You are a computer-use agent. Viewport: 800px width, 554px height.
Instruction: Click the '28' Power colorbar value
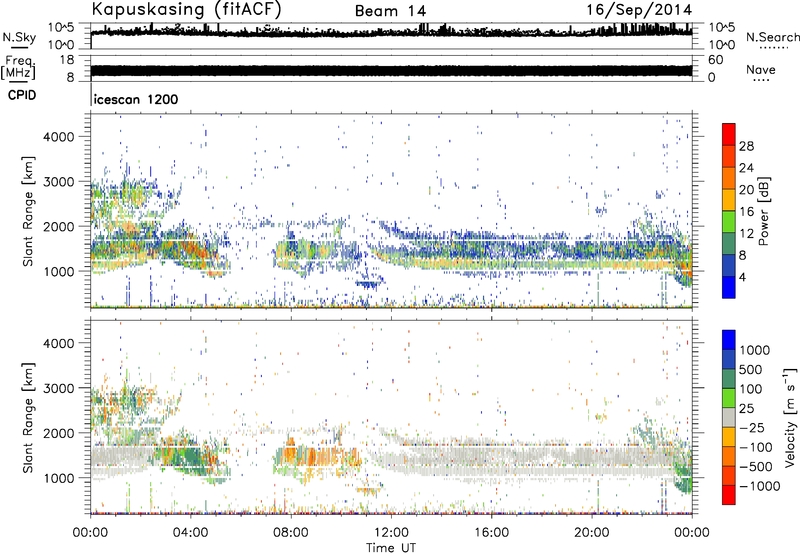(746, 146)
